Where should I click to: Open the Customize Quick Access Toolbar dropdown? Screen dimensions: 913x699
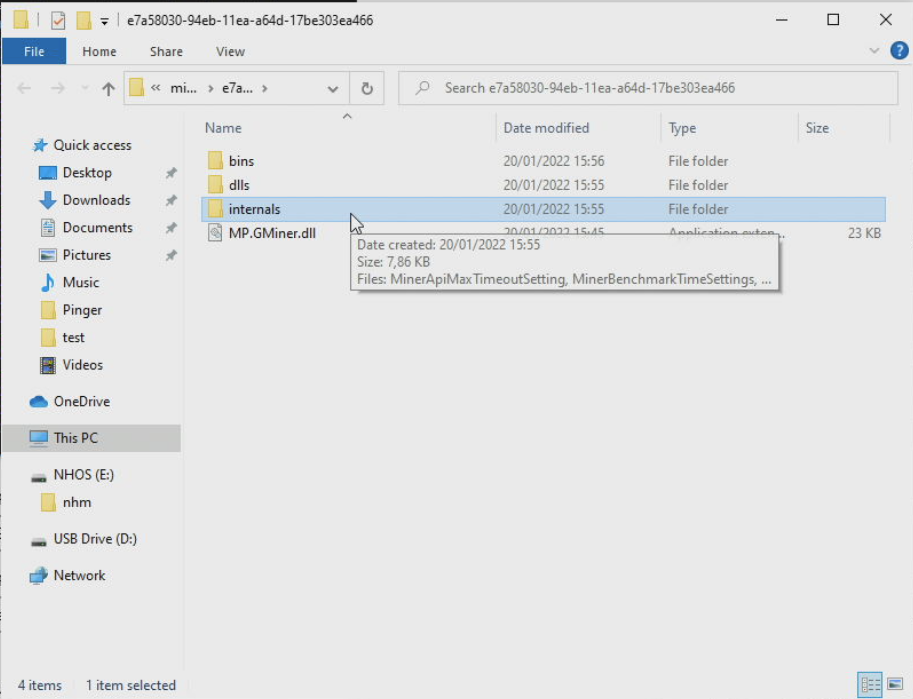point(104,19)
